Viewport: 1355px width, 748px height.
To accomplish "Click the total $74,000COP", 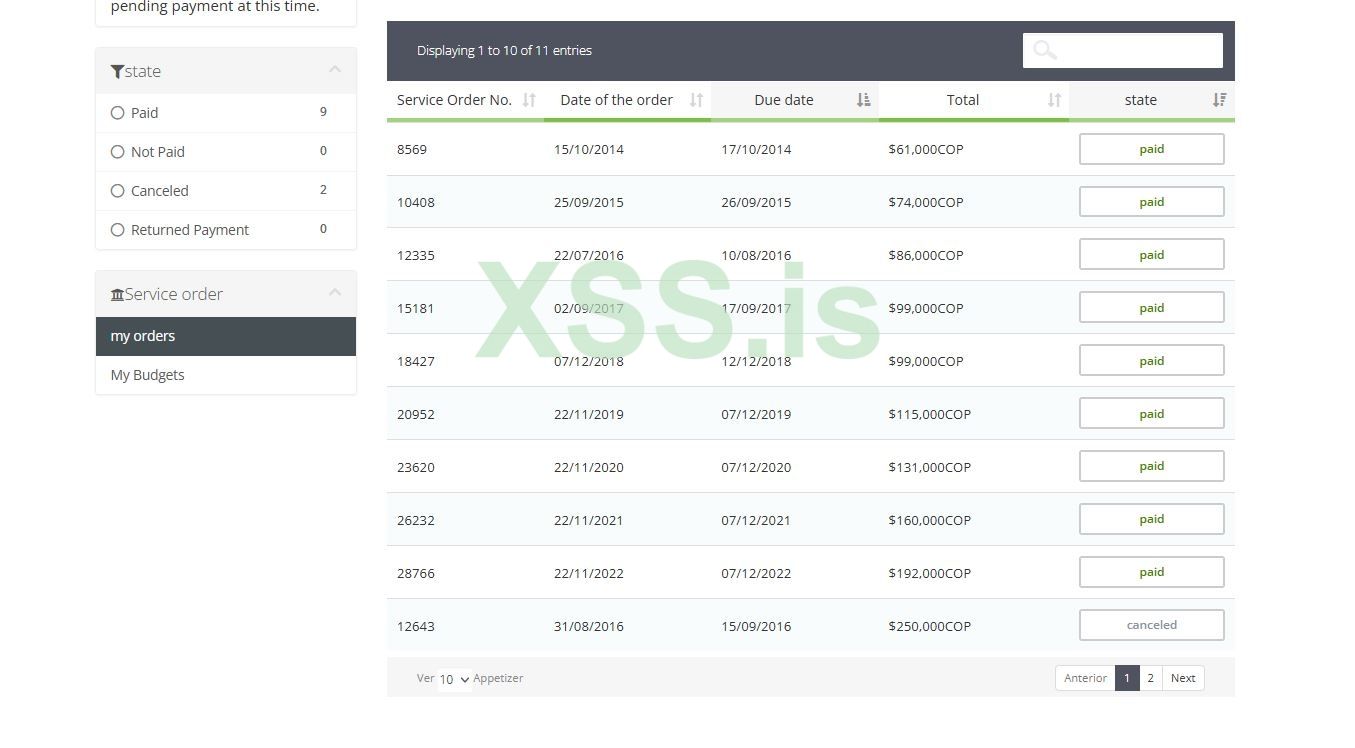I will pos(926,203).
